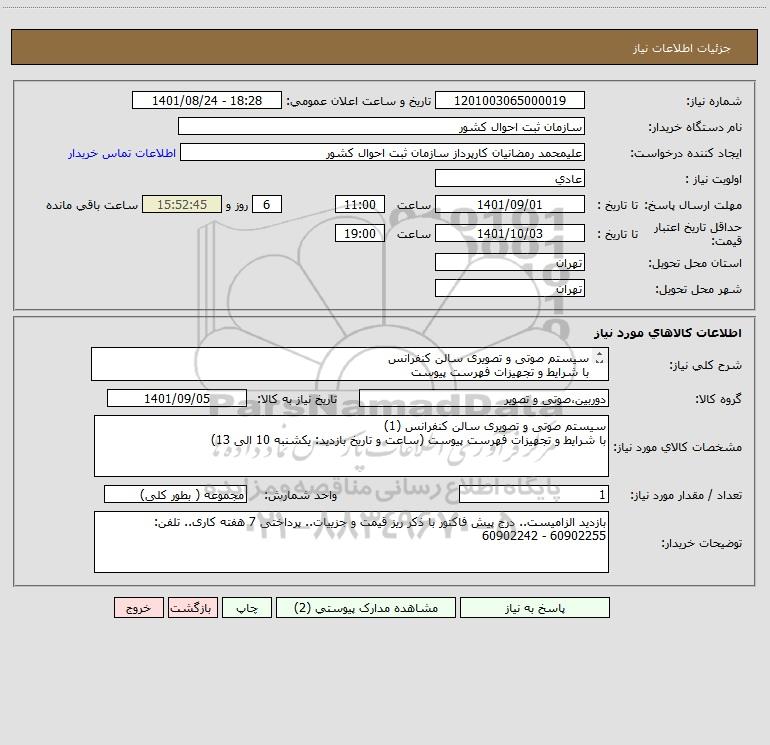The width and height of the screenshot is (770, 745).
Task: Click the deadline time field 11:00
Action: [x=359, y=204]
